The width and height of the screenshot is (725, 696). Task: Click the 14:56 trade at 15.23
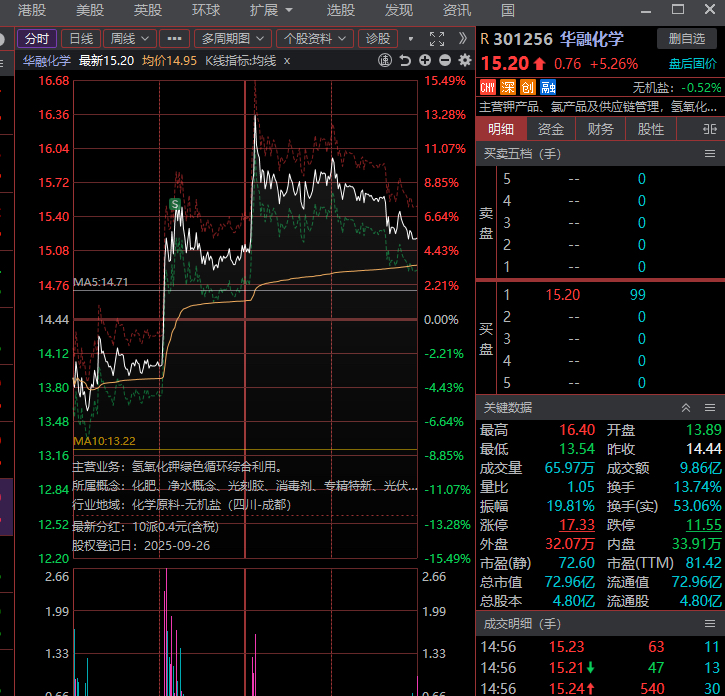coord(600,647)
